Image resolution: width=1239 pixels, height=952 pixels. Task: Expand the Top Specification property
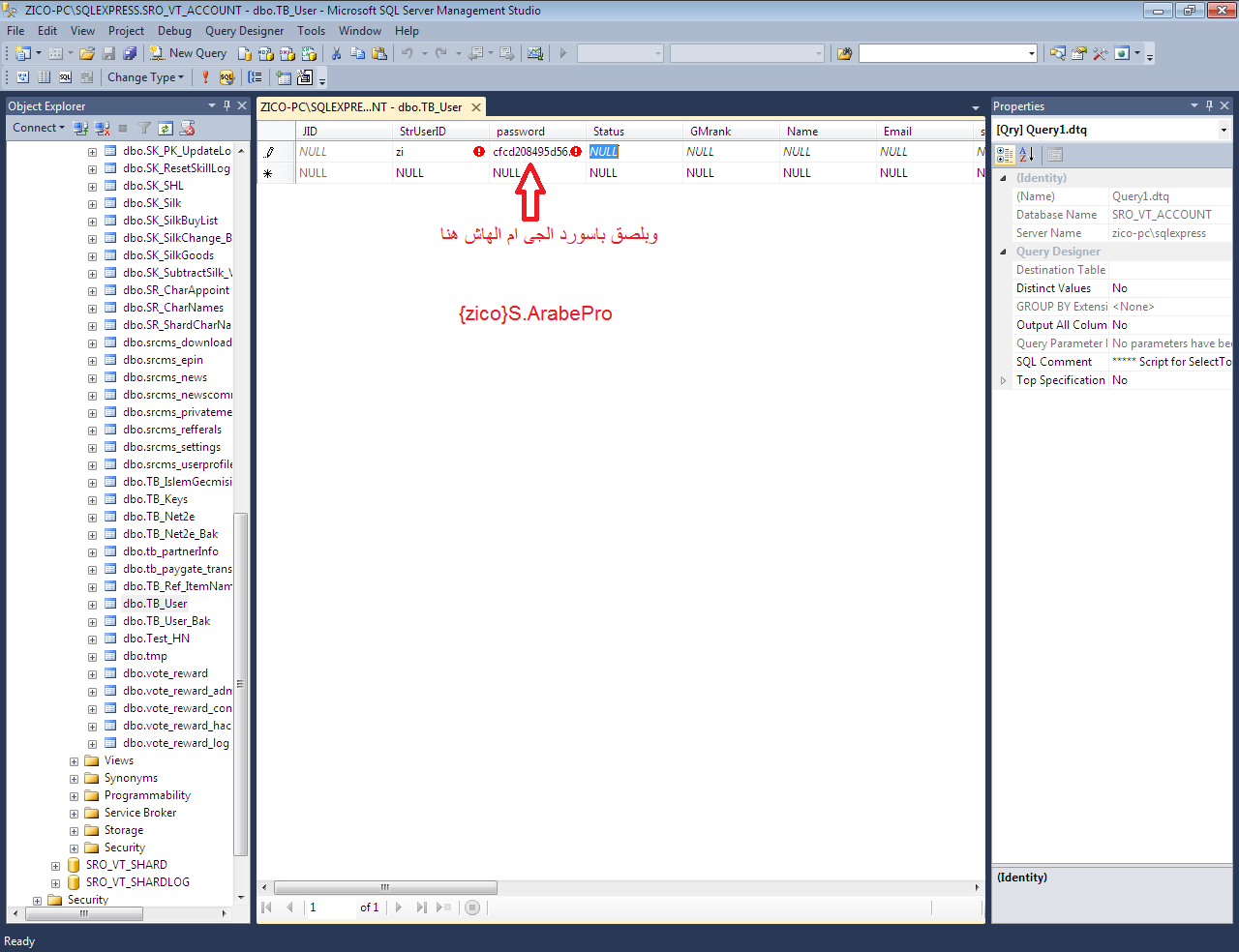(x=1003, y=380)
